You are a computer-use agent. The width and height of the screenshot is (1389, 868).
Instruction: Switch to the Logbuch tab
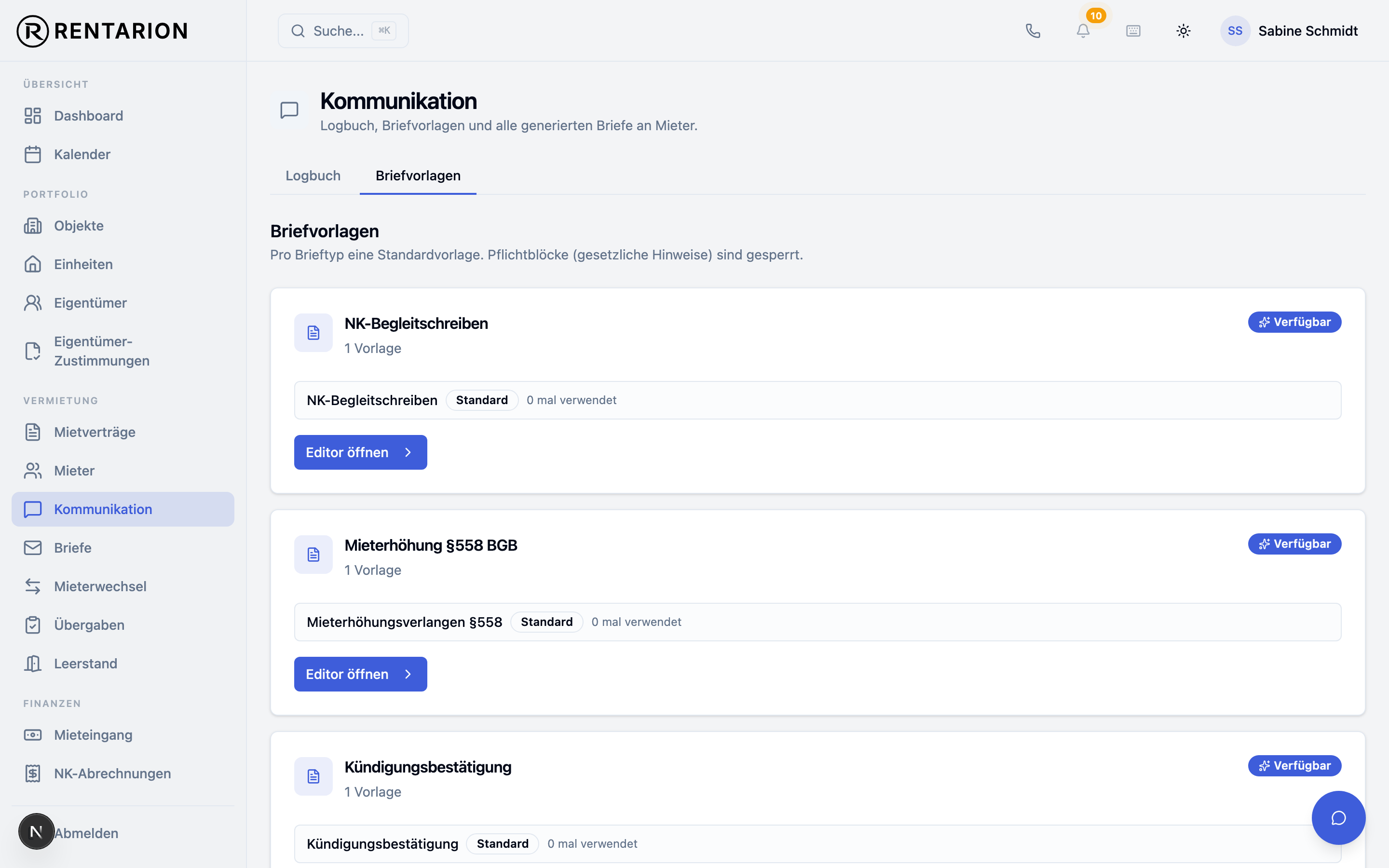(313, 176)
